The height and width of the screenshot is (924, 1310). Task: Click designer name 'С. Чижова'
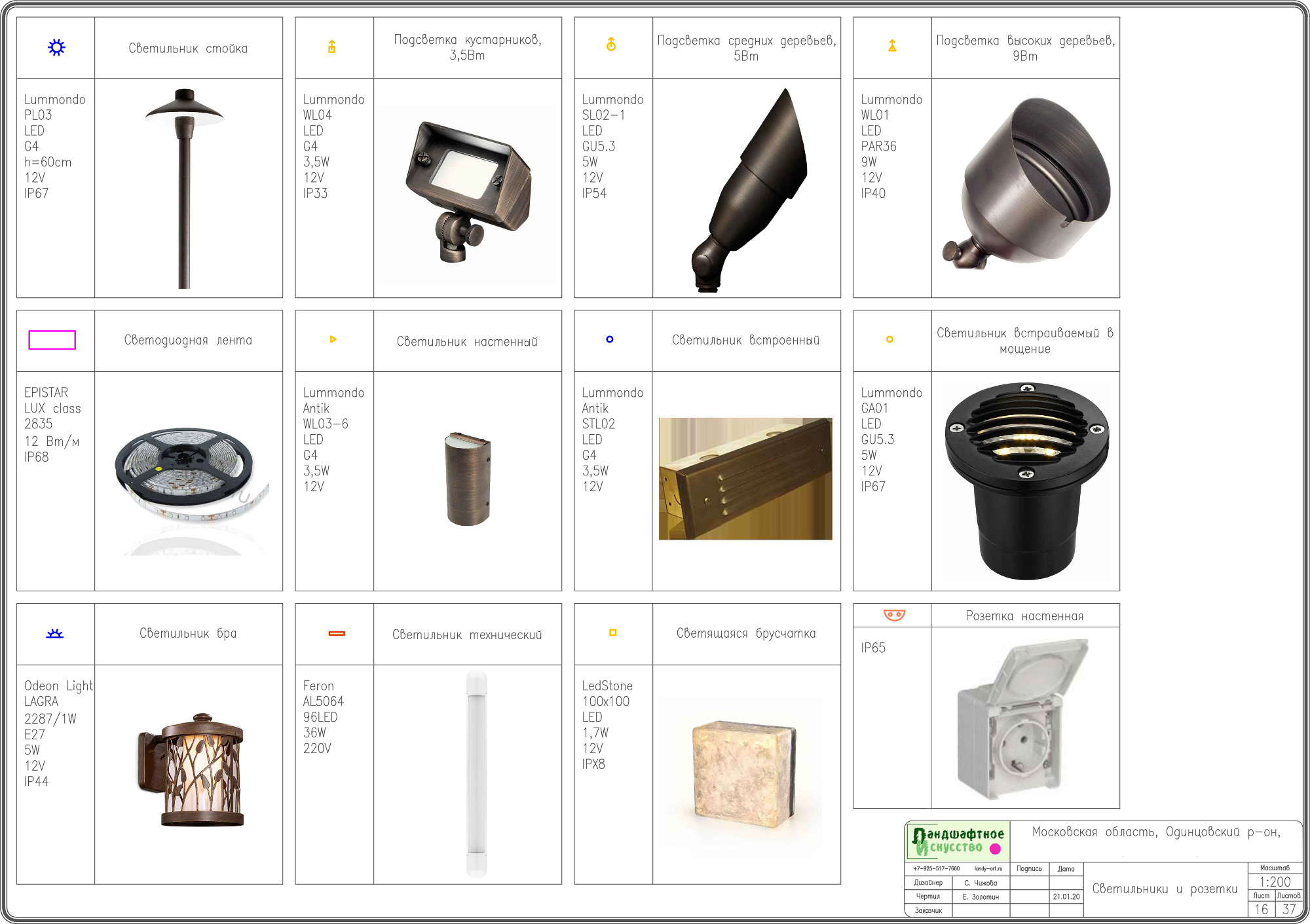(981, 883)
